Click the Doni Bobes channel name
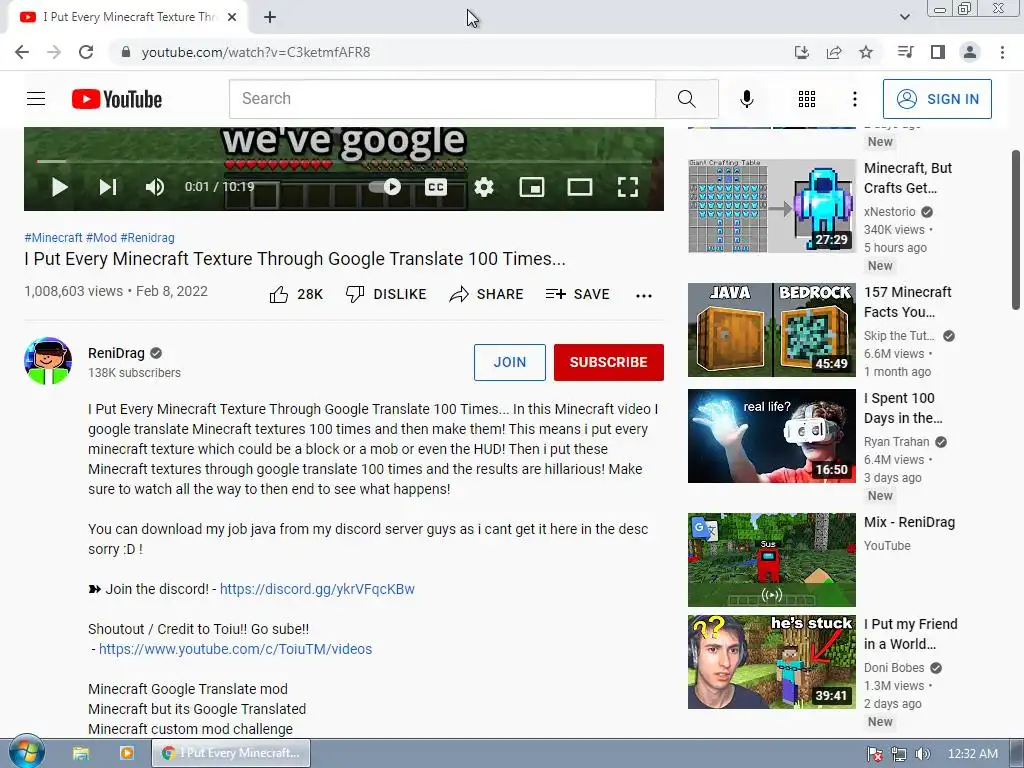The height and width of the screenshot is (768, 1024). (x=894, y=667)
